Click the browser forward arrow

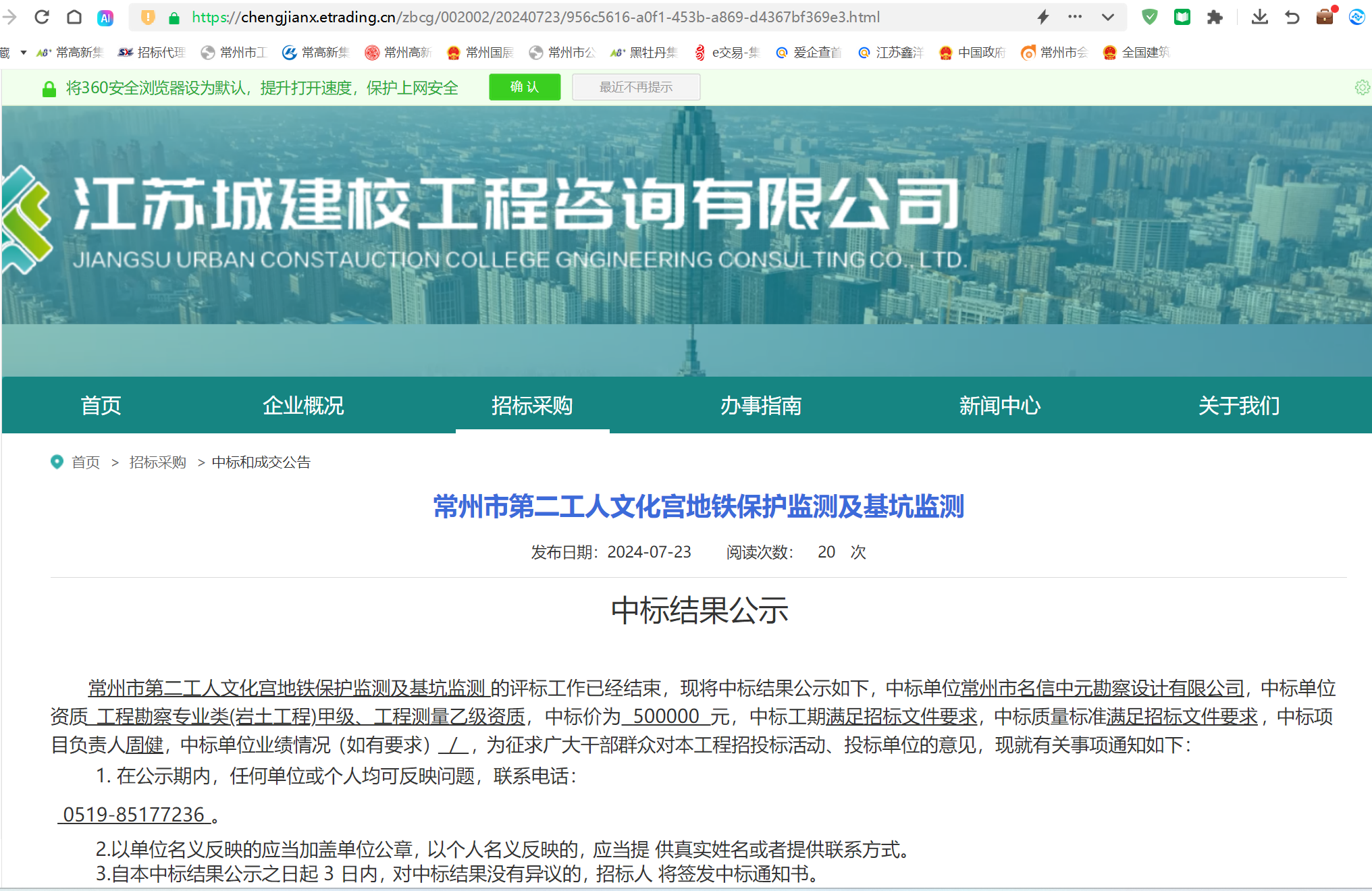click(9, 17)
